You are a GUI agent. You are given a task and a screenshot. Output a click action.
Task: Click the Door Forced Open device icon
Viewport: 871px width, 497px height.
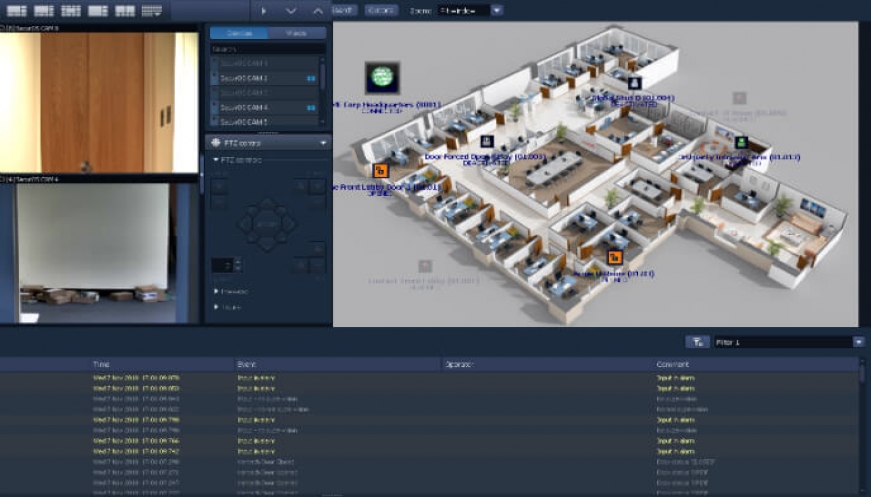[487, 142]
